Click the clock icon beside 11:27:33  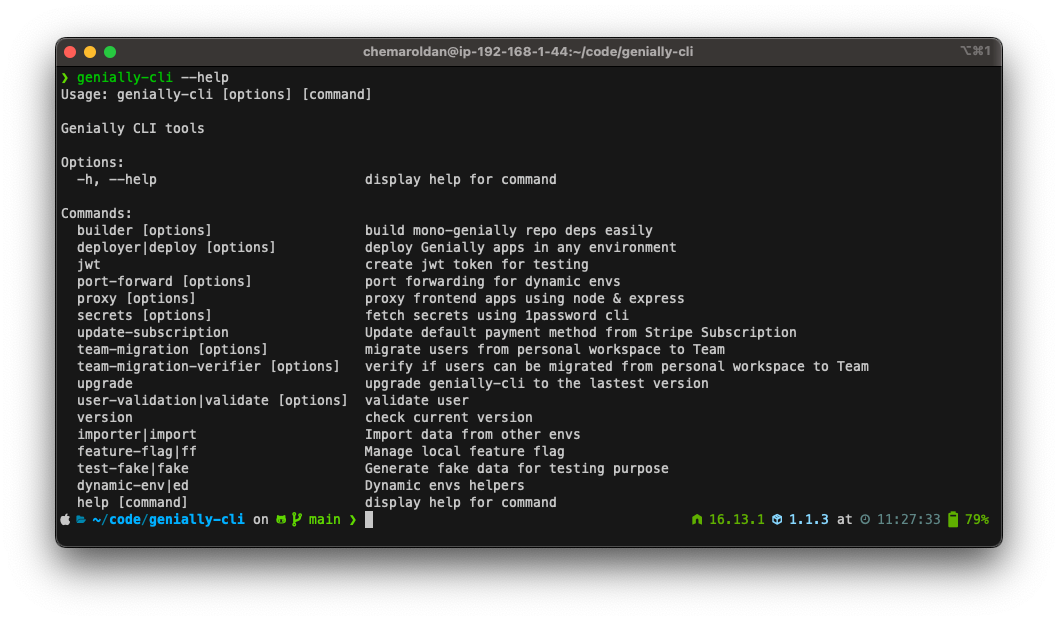[x=865, y=520]
